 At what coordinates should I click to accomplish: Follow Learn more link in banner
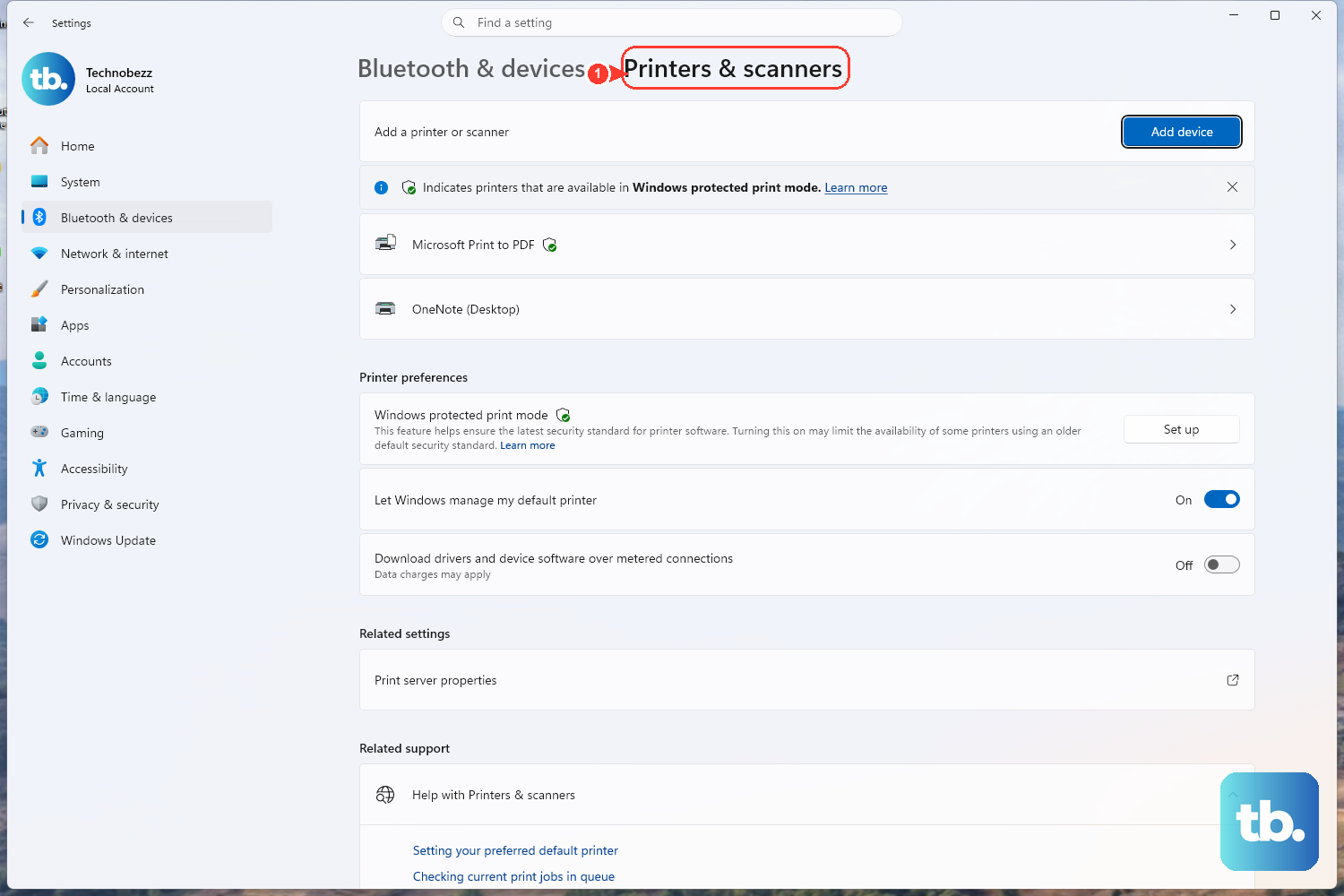[856, 187]
